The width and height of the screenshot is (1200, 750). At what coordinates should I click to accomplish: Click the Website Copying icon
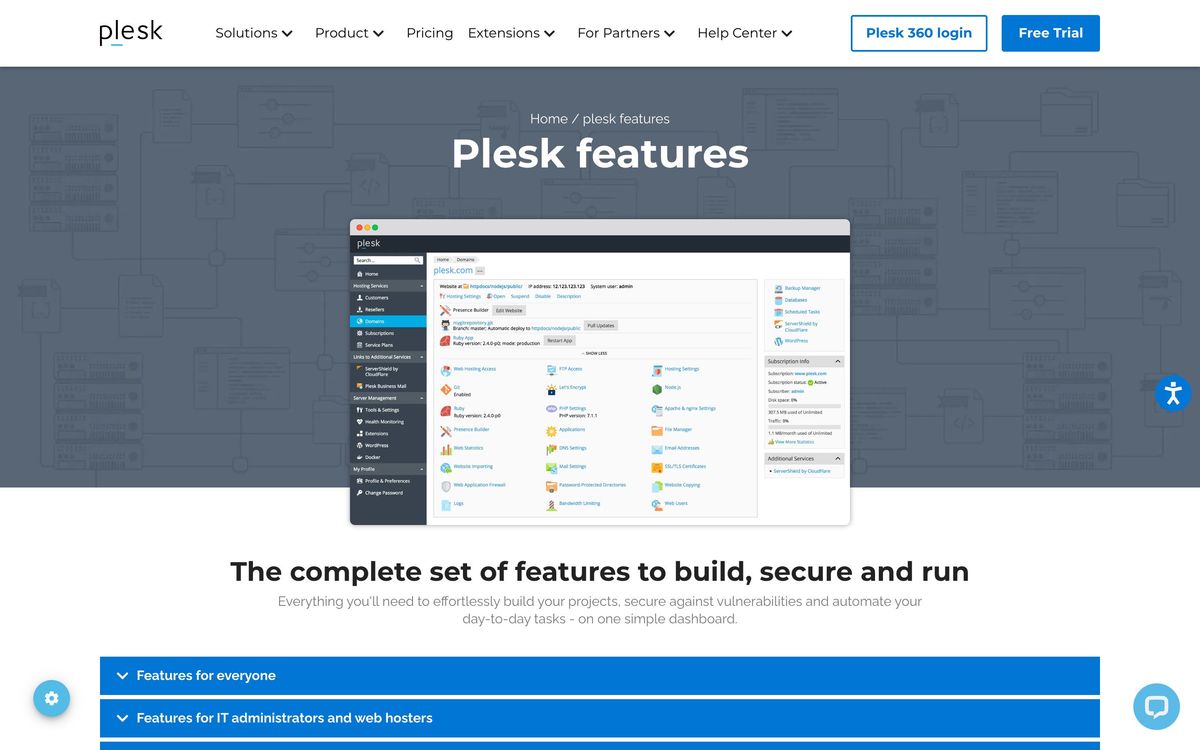657,486
